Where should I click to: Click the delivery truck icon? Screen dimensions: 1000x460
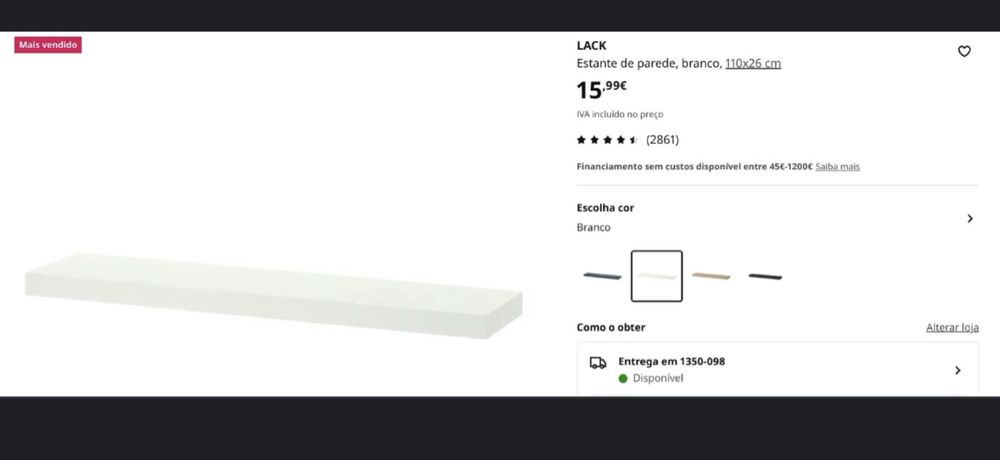(598, 363)
